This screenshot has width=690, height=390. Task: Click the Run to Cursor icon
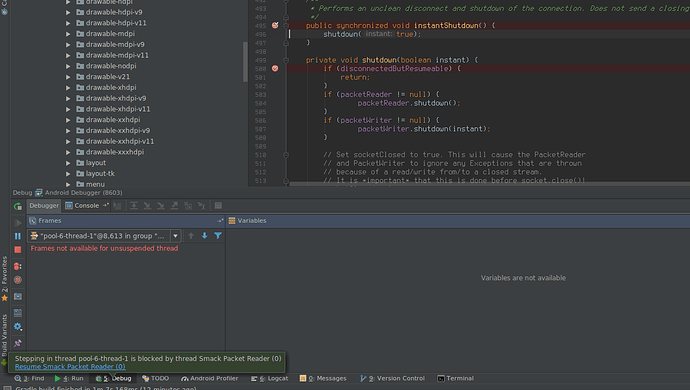click(202, 206)
